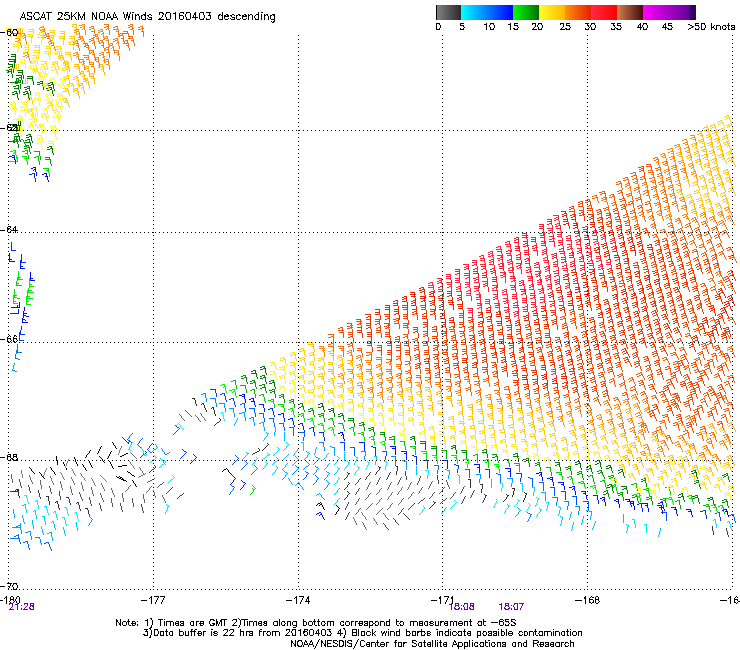Image resolution: width=740 pixels, height=650 pixels.
Task: Click the -68 latitude axis label
Action: [x=9, y=457]
